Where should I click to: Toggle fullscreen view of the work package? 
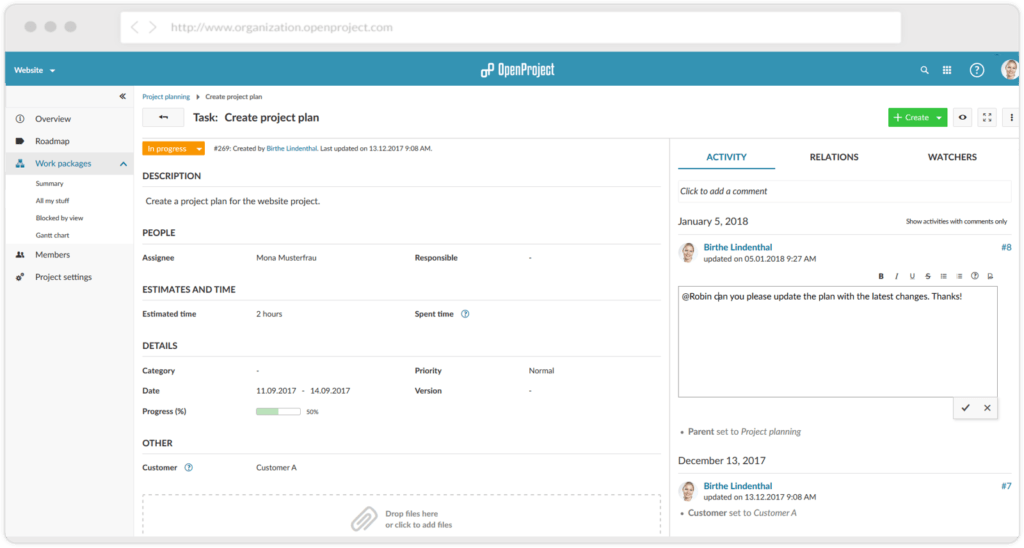tap(987, 118)
